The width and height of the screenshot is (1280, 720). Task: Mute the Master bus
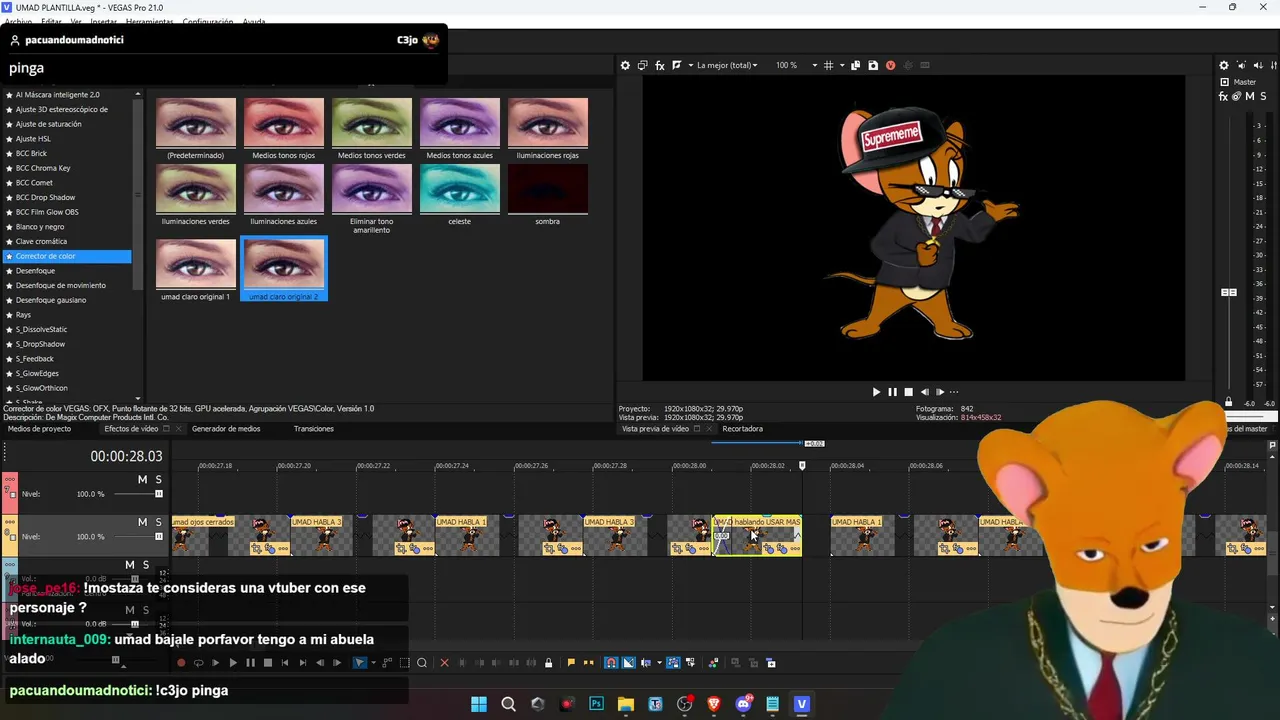[1249, 97]
